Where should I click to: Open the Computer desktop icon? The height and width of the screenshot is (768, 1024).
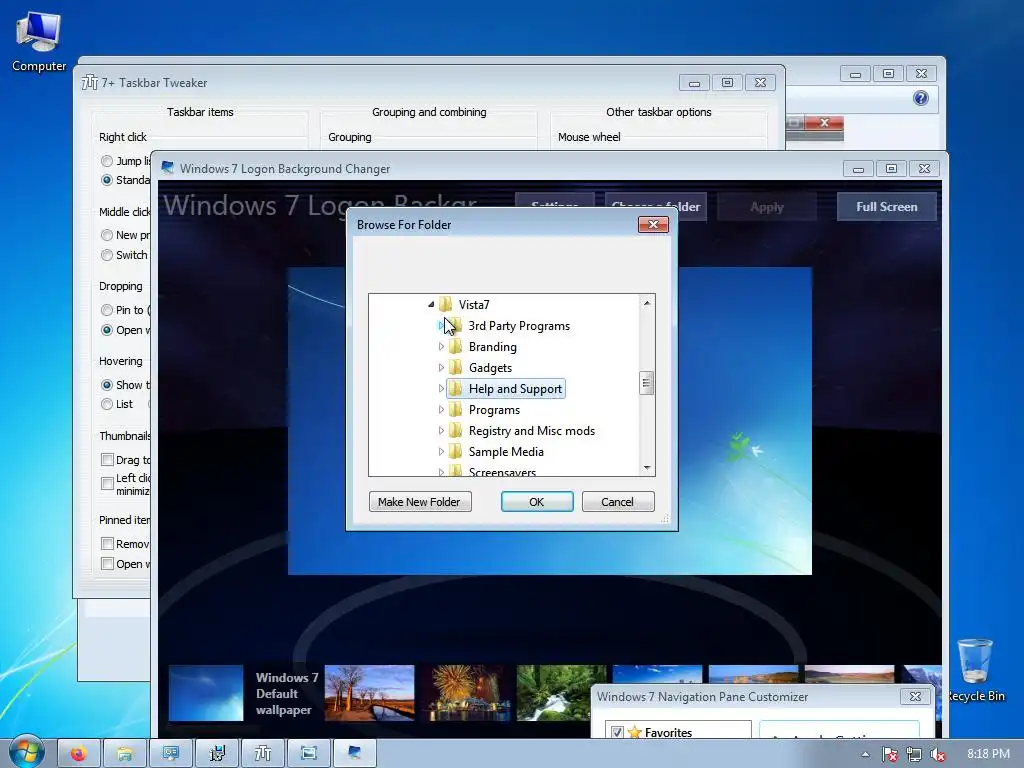pyautogui.click(x=39, y=42)
